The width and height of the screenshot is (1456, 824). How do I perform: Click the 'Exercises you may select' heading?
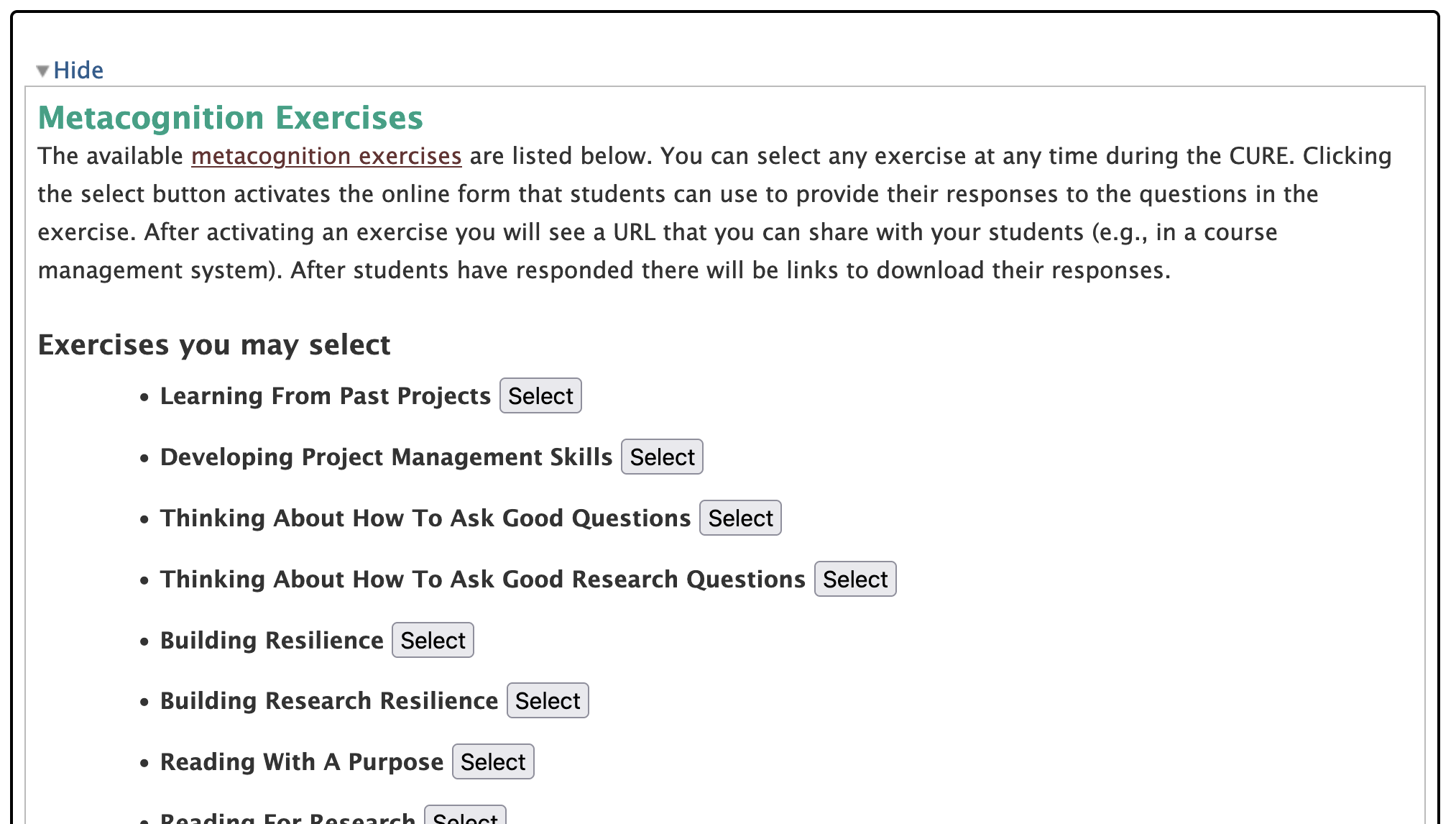tap(213, 345)
